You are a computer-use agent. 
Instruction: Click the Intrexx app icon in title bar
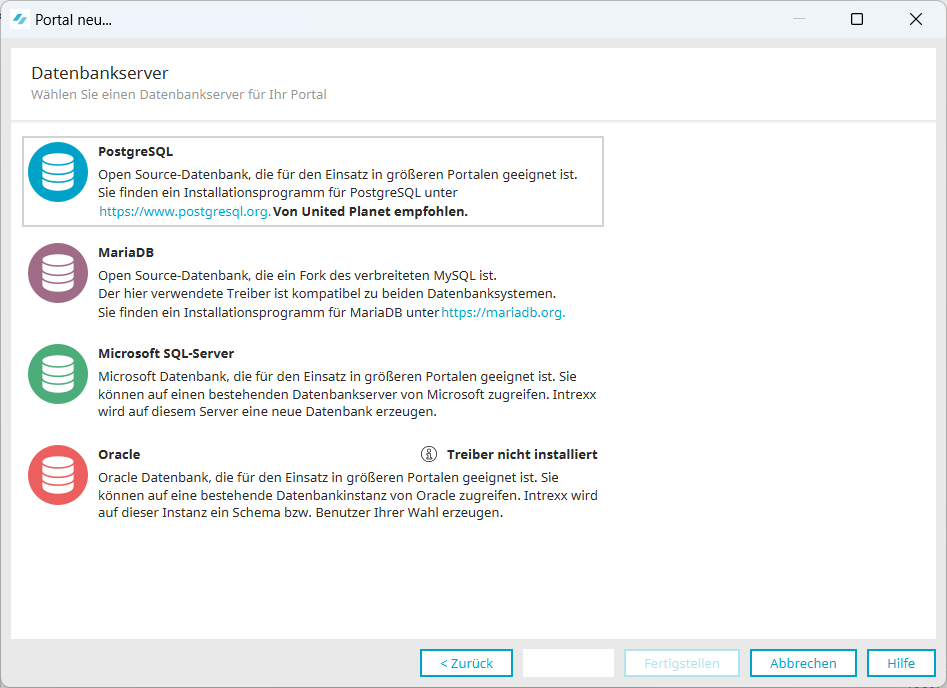(x=19, y=19)
